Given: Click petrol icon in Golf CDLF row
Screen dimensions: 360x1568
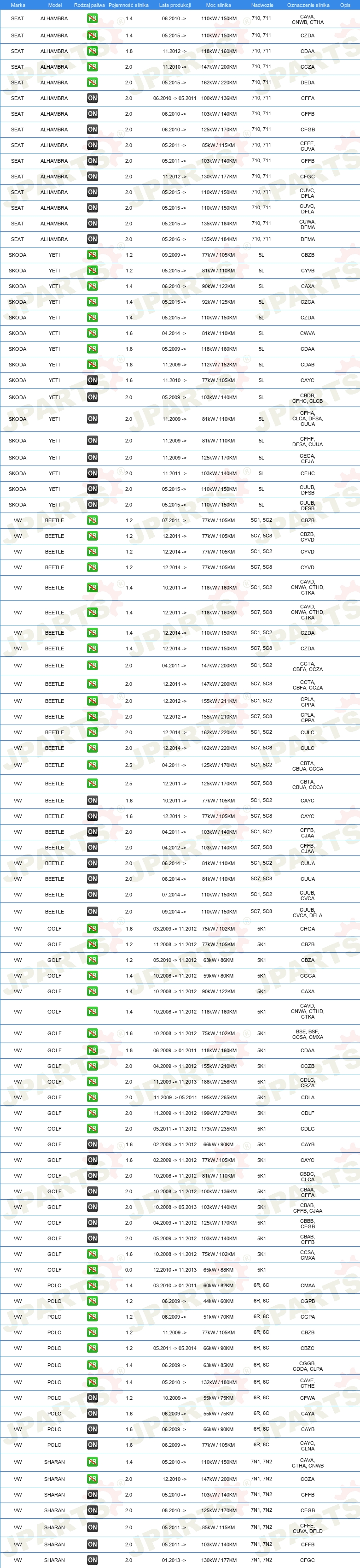Looking at the screenshot, I should [x=92, y=1113].
